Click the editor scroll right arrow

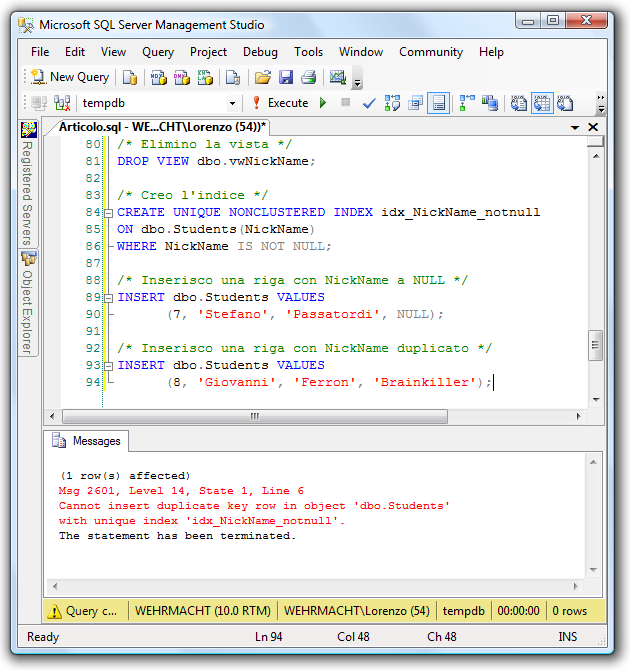(x=578, y=416)
